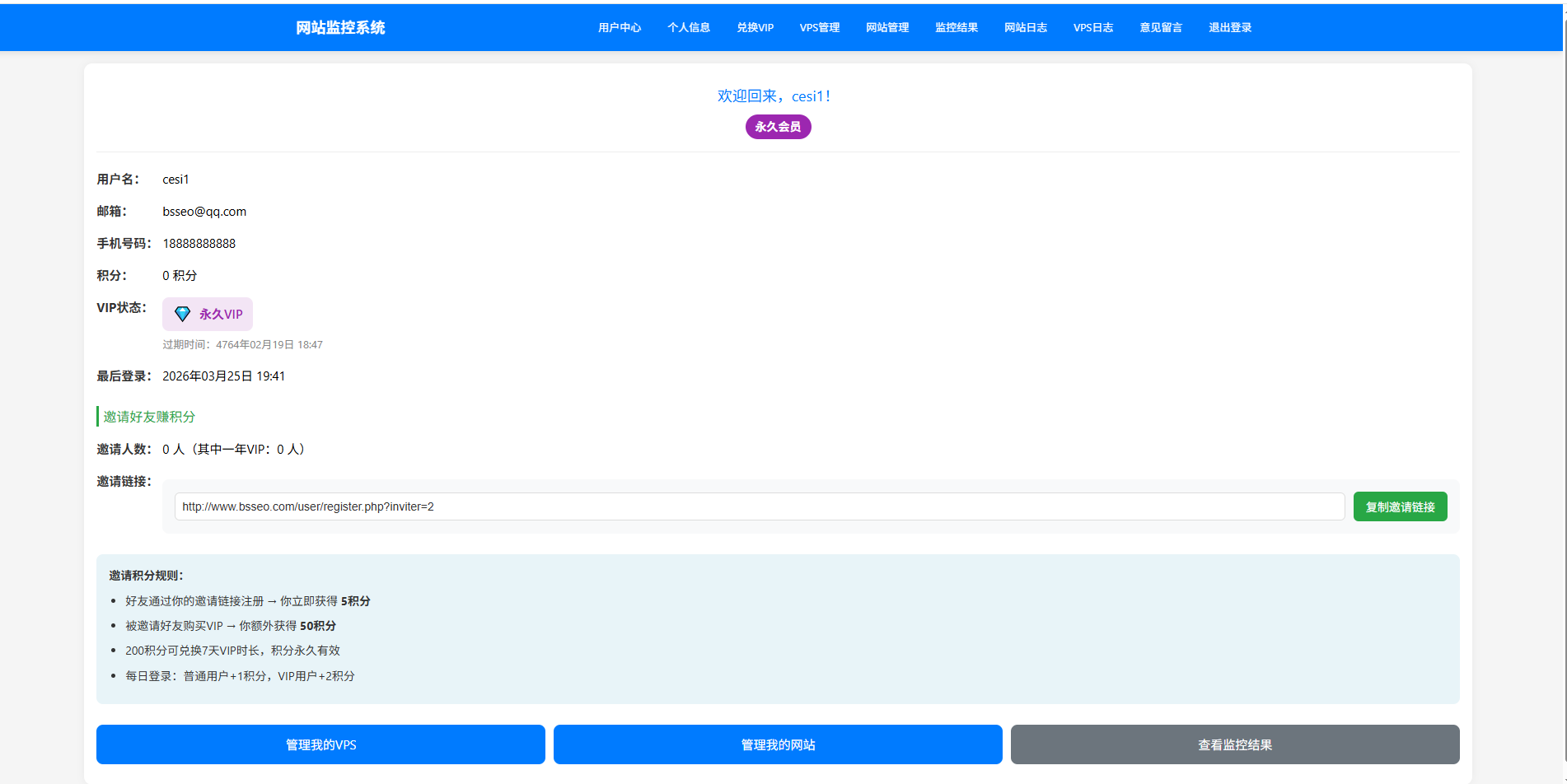Screen dimensions: 1567x784
Task: Click the 管理我的网站 button
Action: (x=778, y=744)
